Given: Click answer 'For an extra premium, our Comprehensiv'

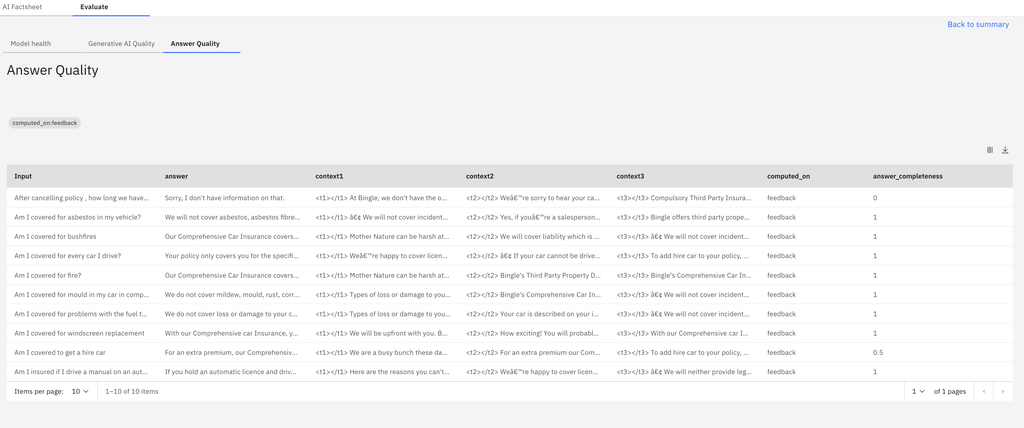Looking at the screenshot, I should tap(232, 352).
